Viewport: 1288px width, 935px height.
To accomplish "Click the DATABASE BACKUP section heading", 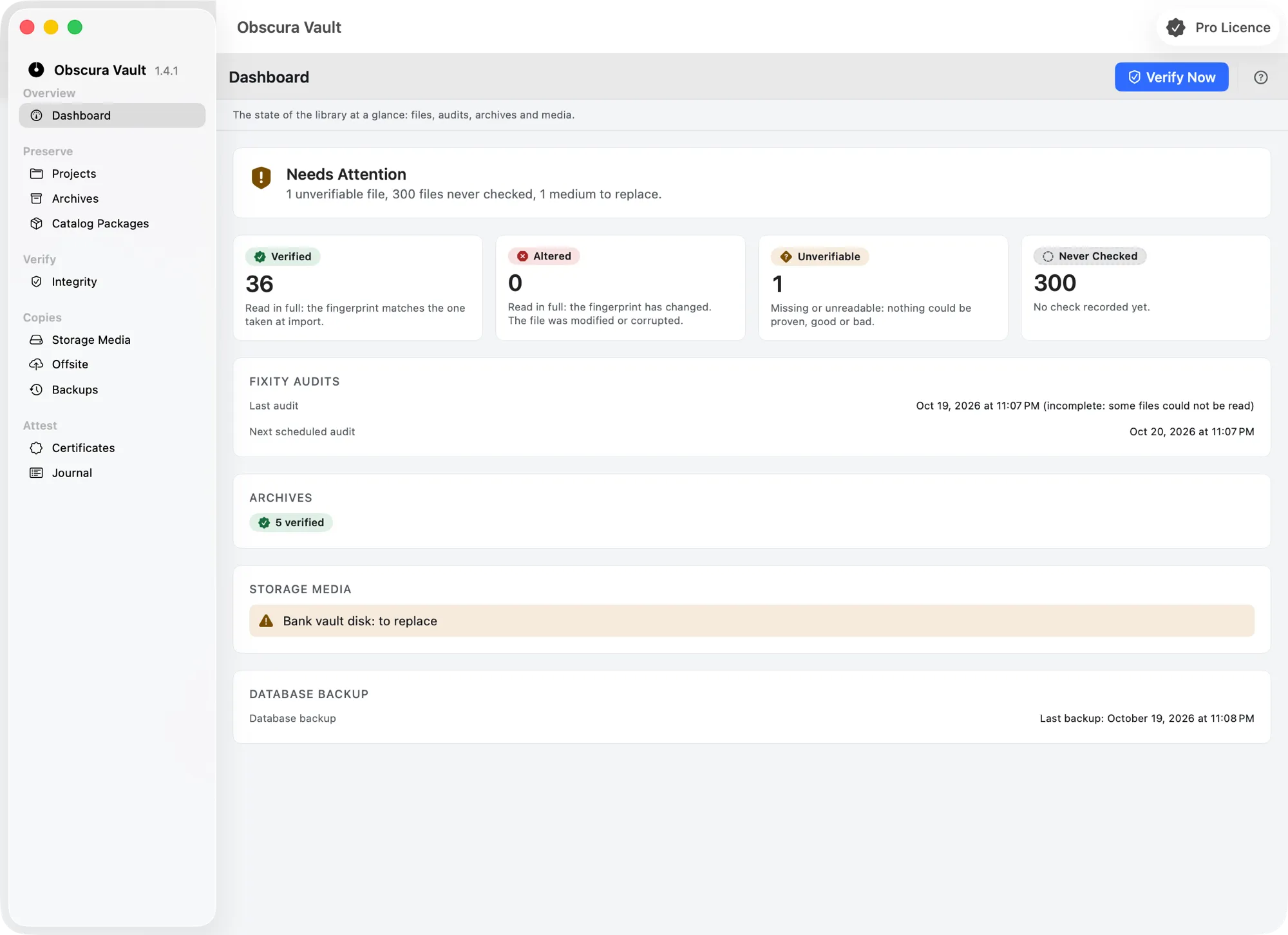I will click(309, 694).
